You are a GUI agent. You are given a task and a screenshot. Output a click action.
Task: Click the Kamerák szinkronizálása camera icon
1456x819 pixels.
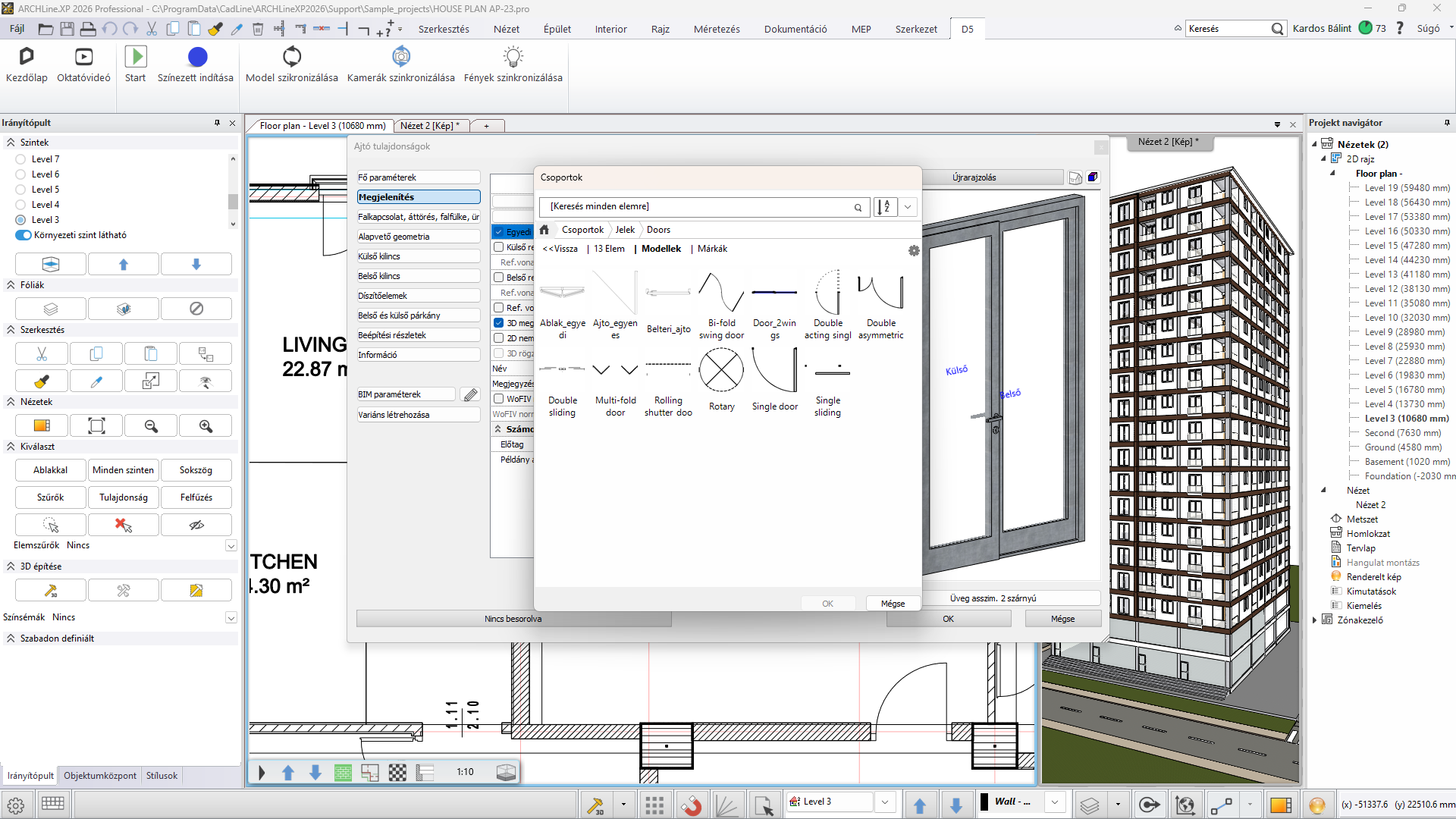pos(400,57)
